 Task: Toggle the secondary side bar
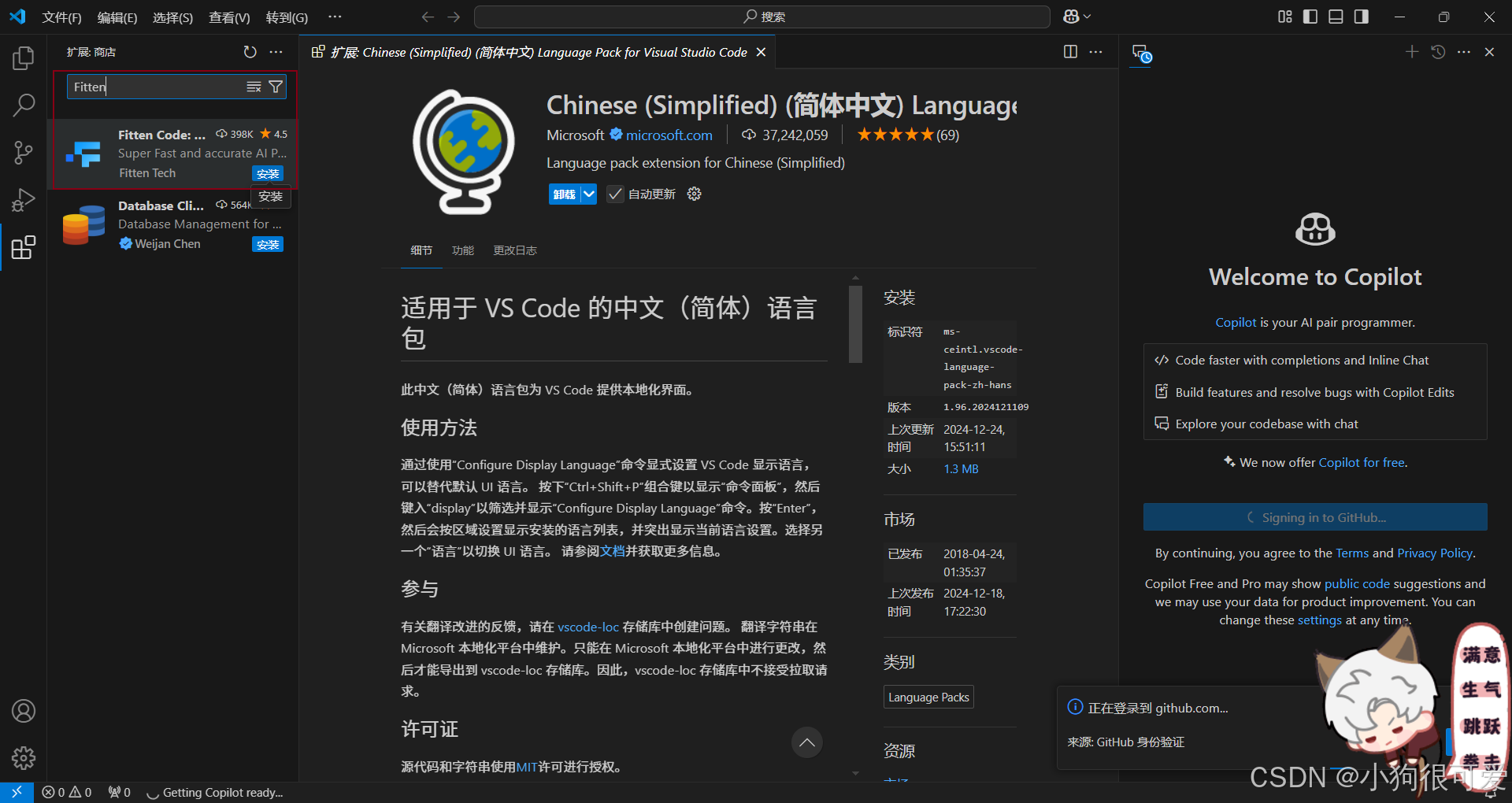click(1362, 17)
